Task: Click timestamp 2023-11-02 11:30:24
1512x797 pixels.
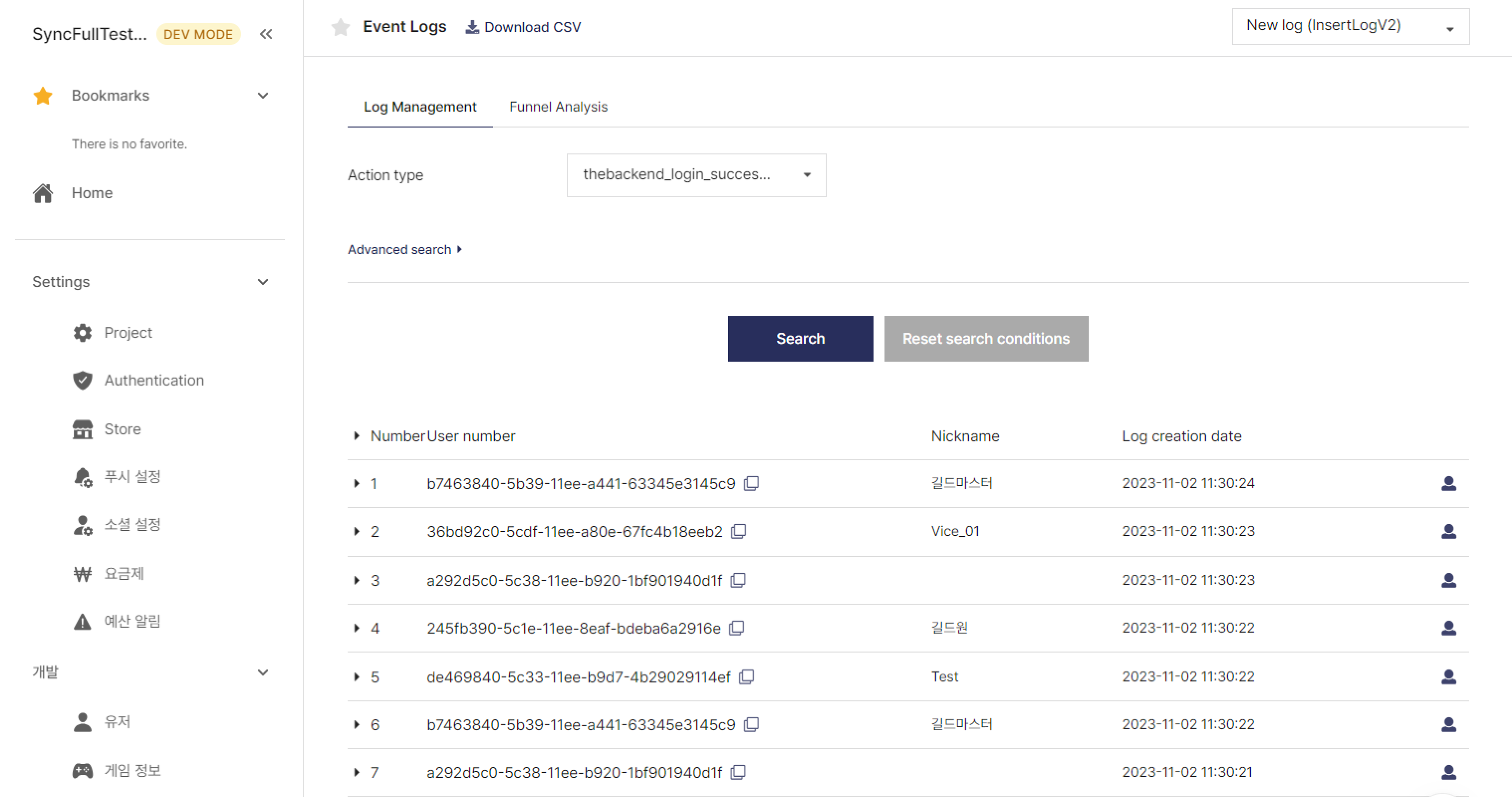Action: click(x=1188, y=483)
